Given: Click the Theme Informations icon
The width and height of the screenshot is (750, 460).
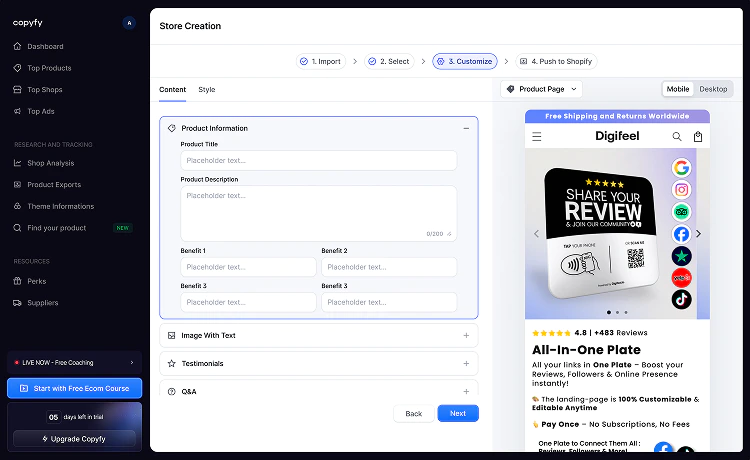Looking at the screenshot, I should 17,206.
